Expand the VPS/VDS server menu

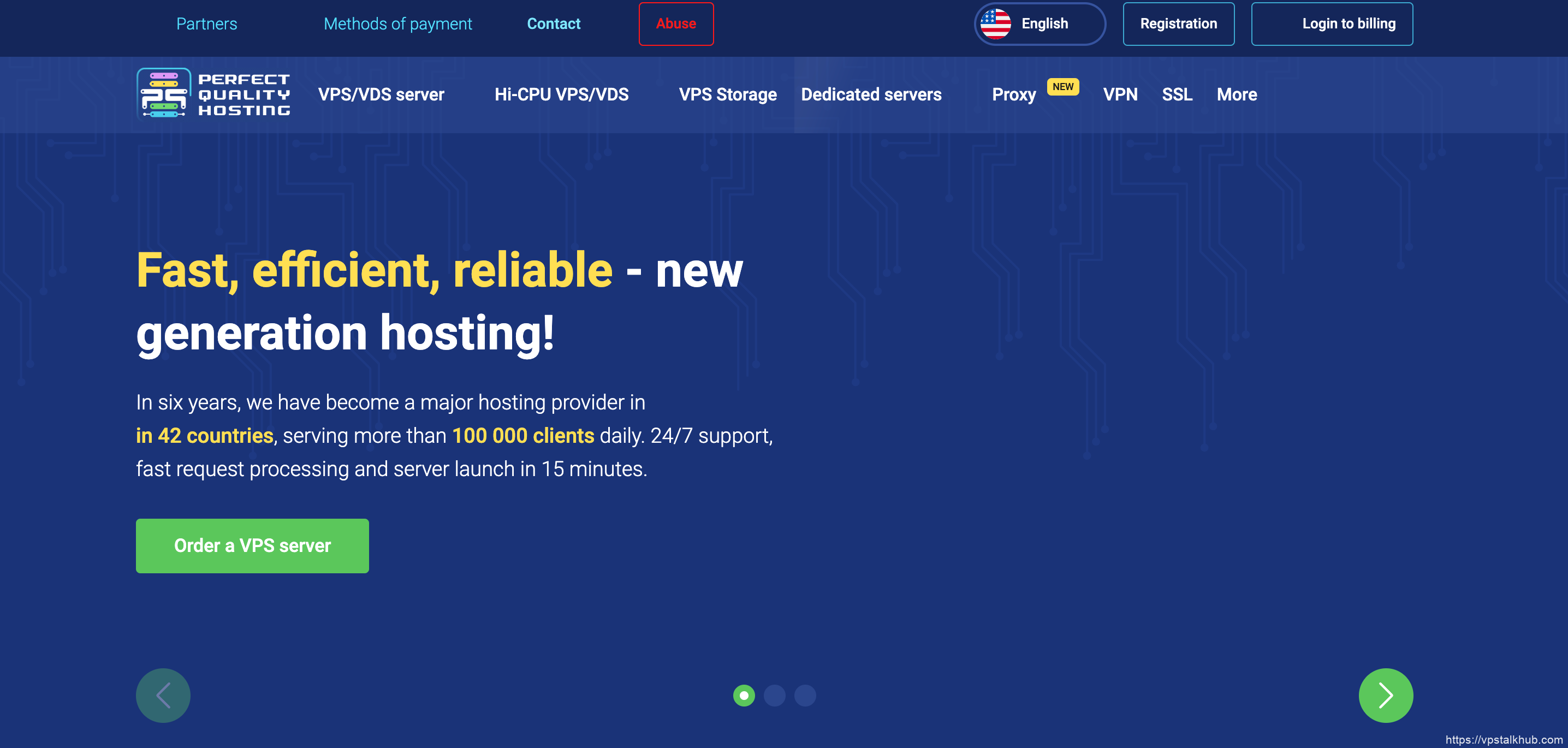381,94
